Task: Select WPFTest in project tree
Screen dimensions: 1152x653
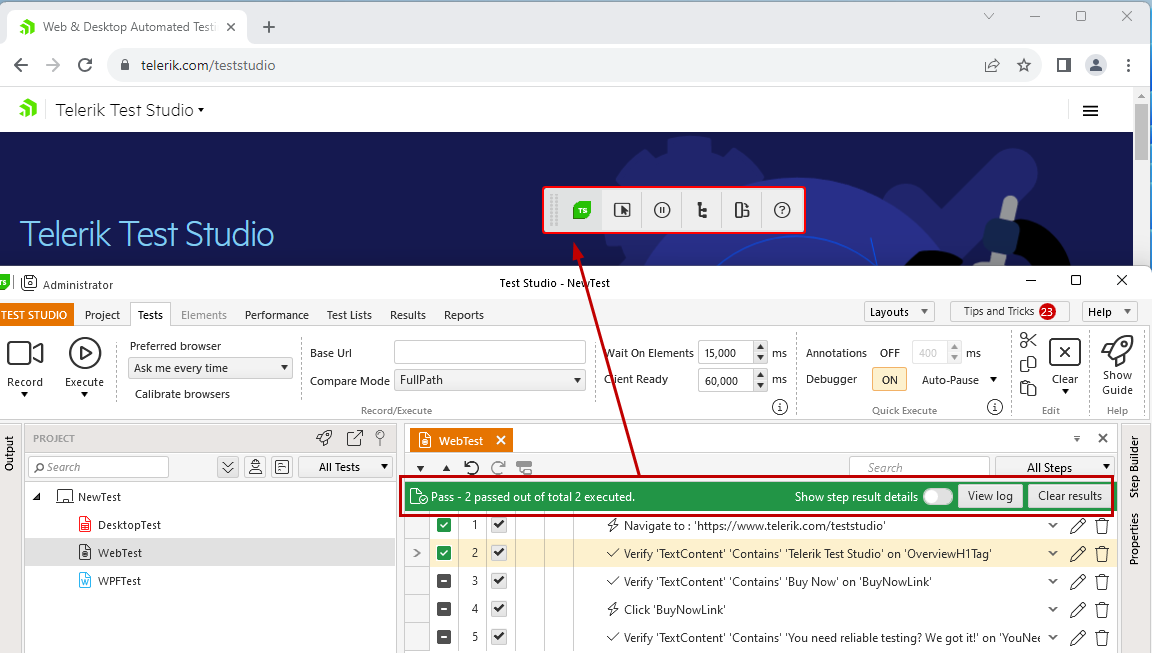Action: [119, 581]
